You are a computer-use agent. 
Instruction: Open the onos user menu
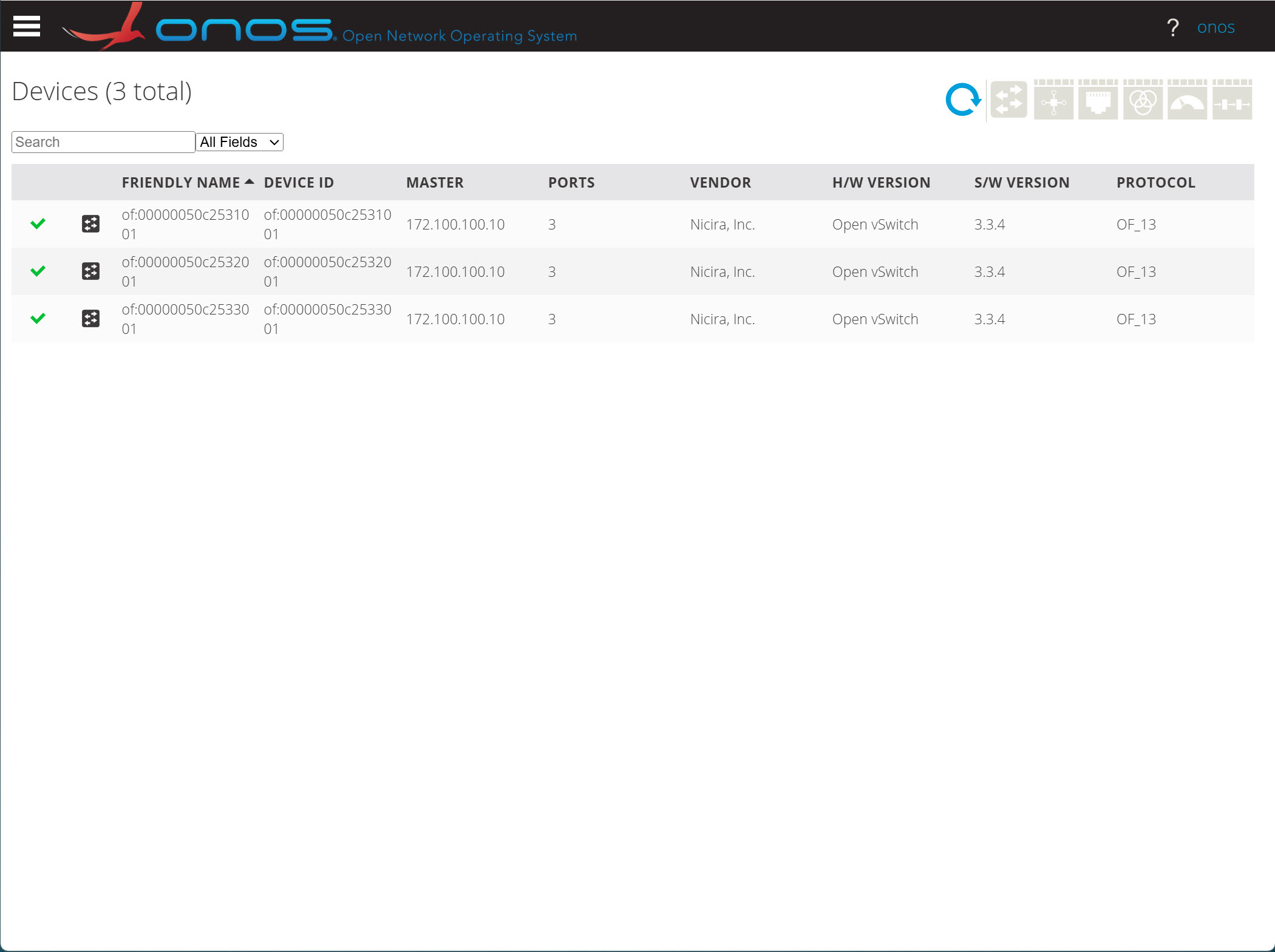(1216, 27)
